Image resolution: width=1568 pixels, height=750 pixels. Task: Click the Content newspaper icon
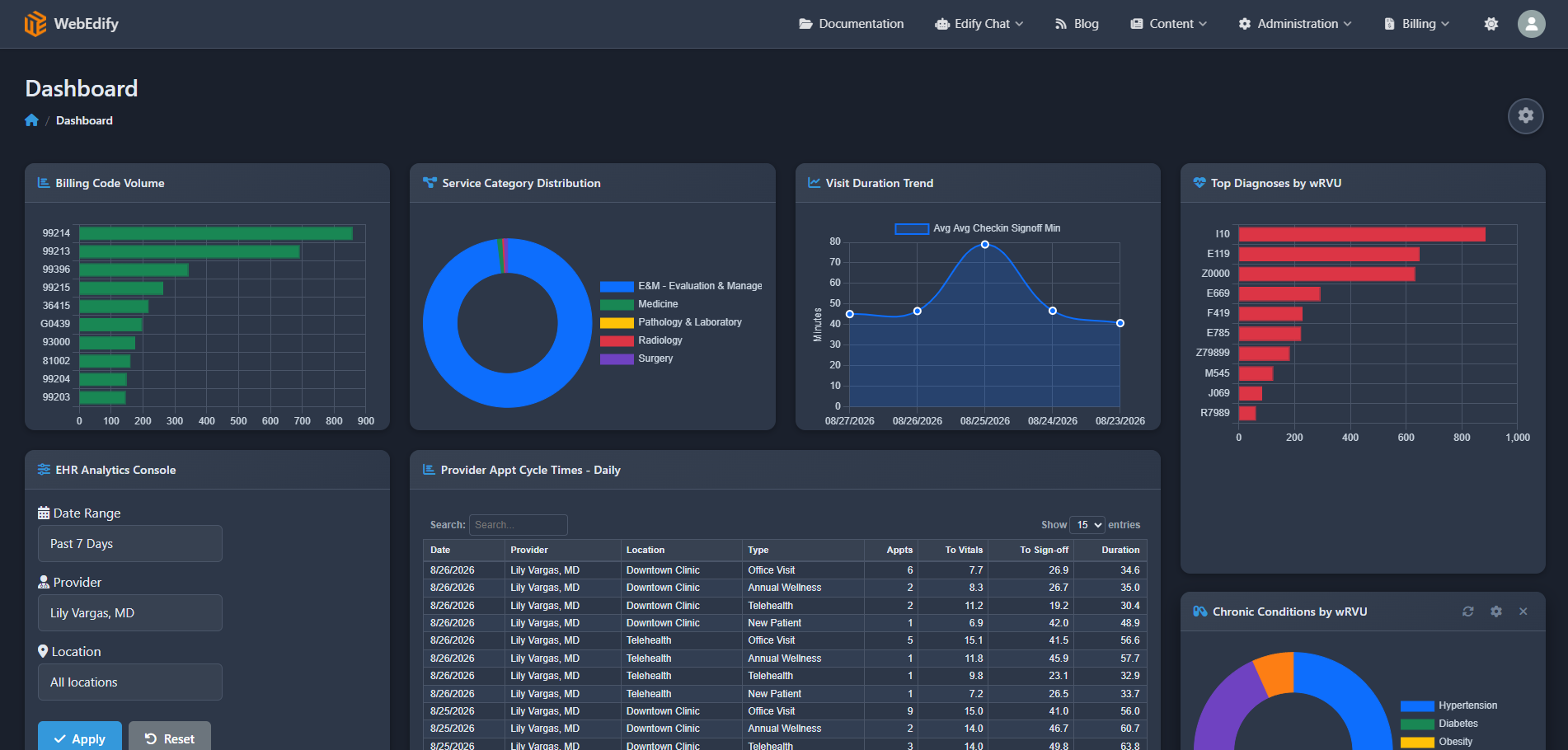click(x=1136, y=24)
